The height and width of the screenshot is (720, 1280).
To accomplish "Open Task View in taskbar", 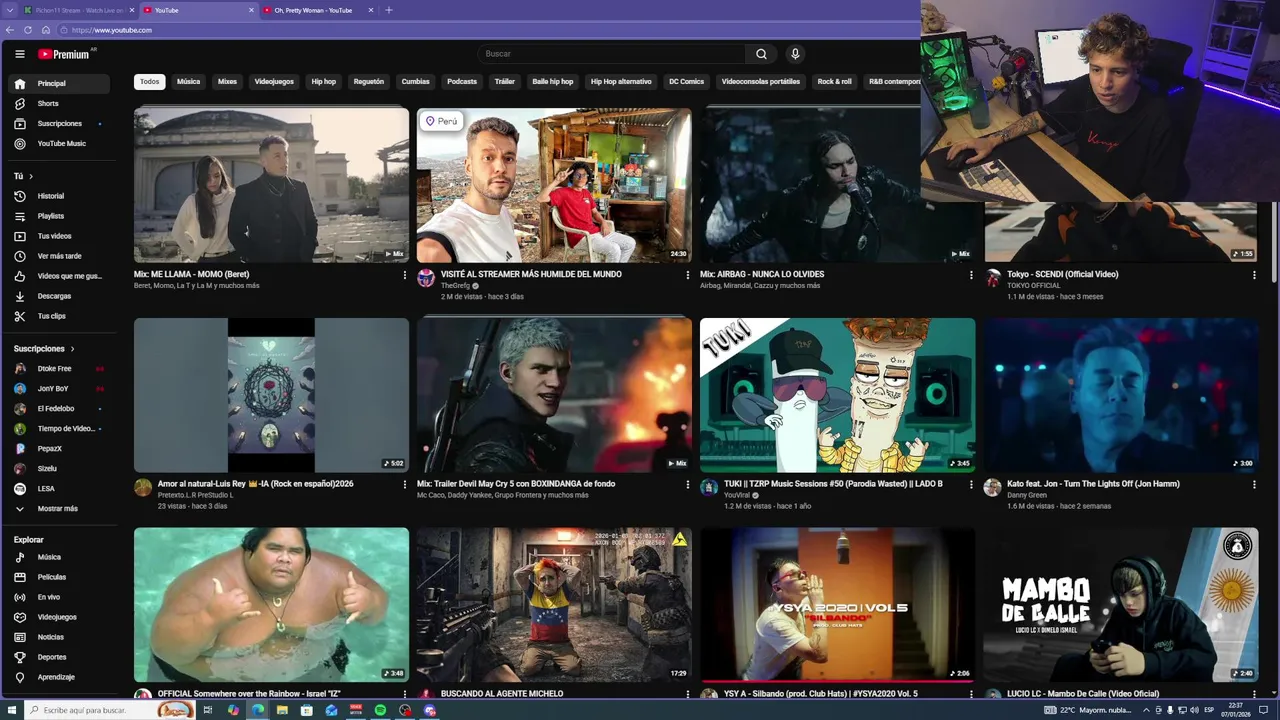I will coord(208,710).
